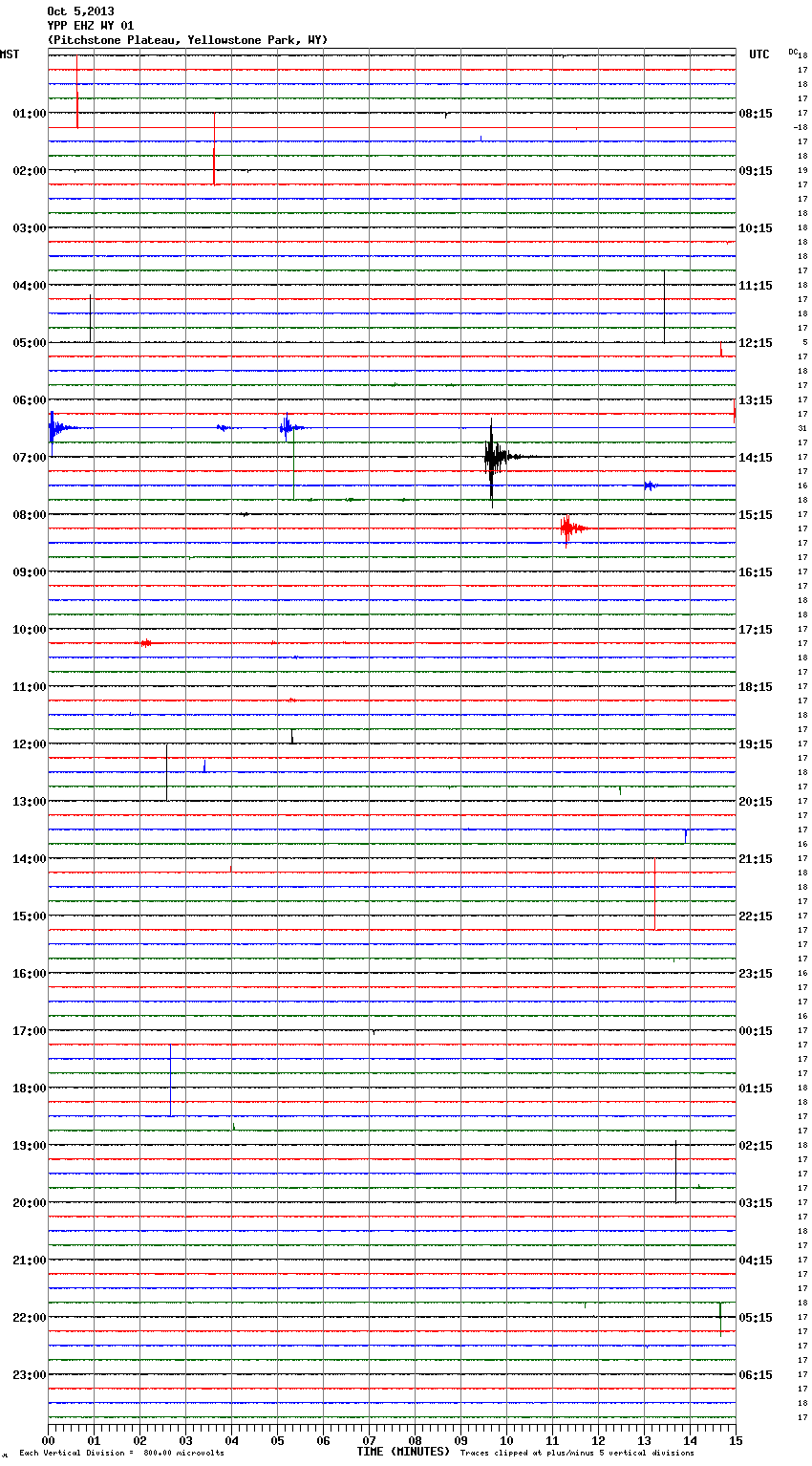Select the 10:00 MST row label
This screenshot has width=812, height=1466.
tap(30, 630)
